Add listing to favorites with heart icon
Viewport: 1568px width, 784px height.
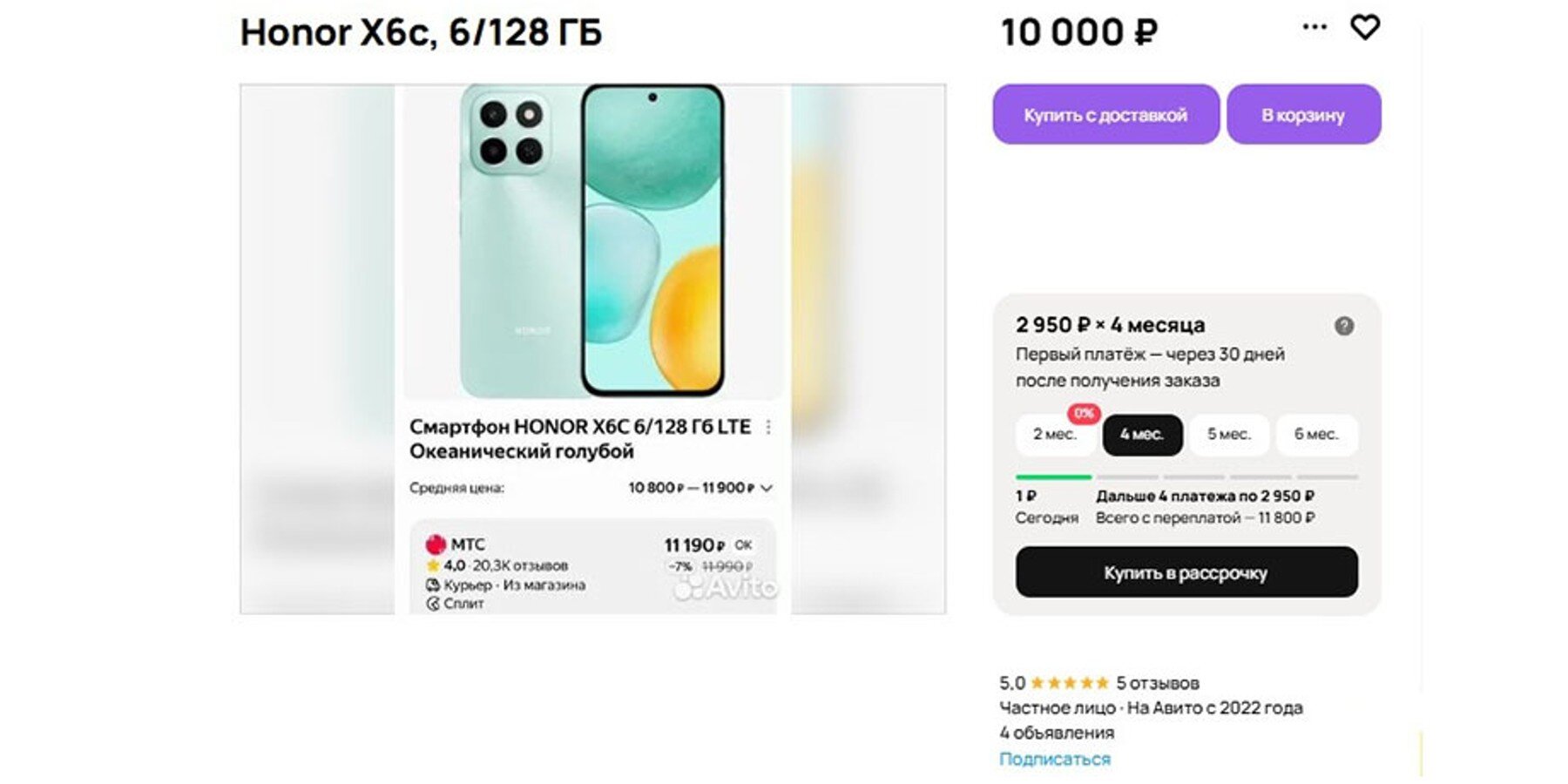[1364, 28]
